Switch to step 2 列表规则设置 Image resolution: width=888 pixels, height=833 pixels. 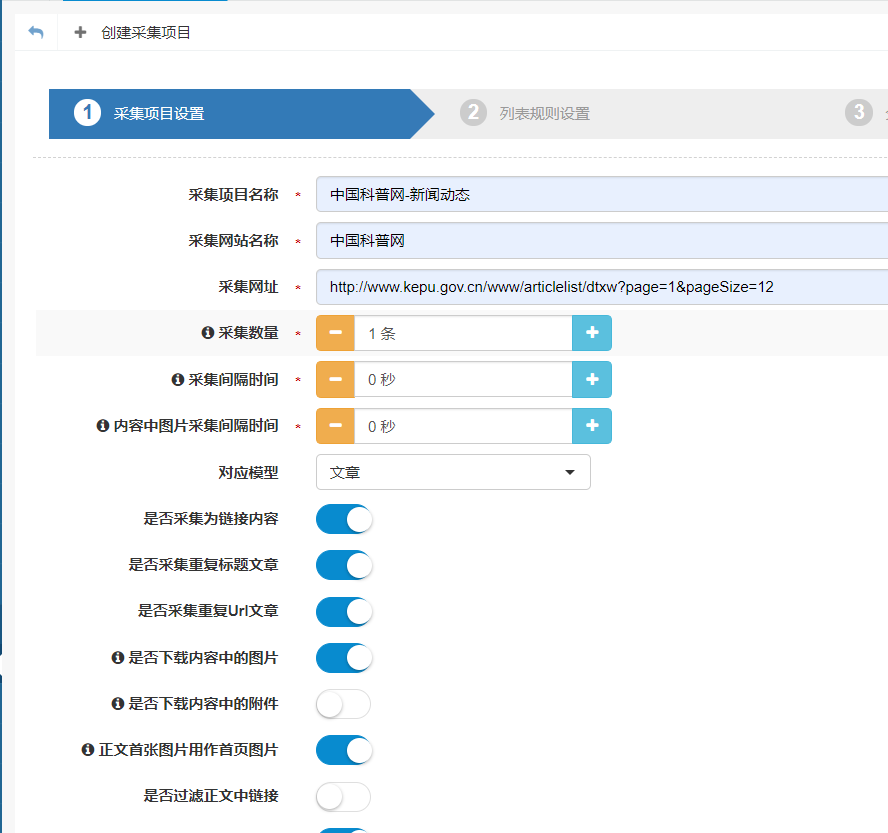click(543, 114)
